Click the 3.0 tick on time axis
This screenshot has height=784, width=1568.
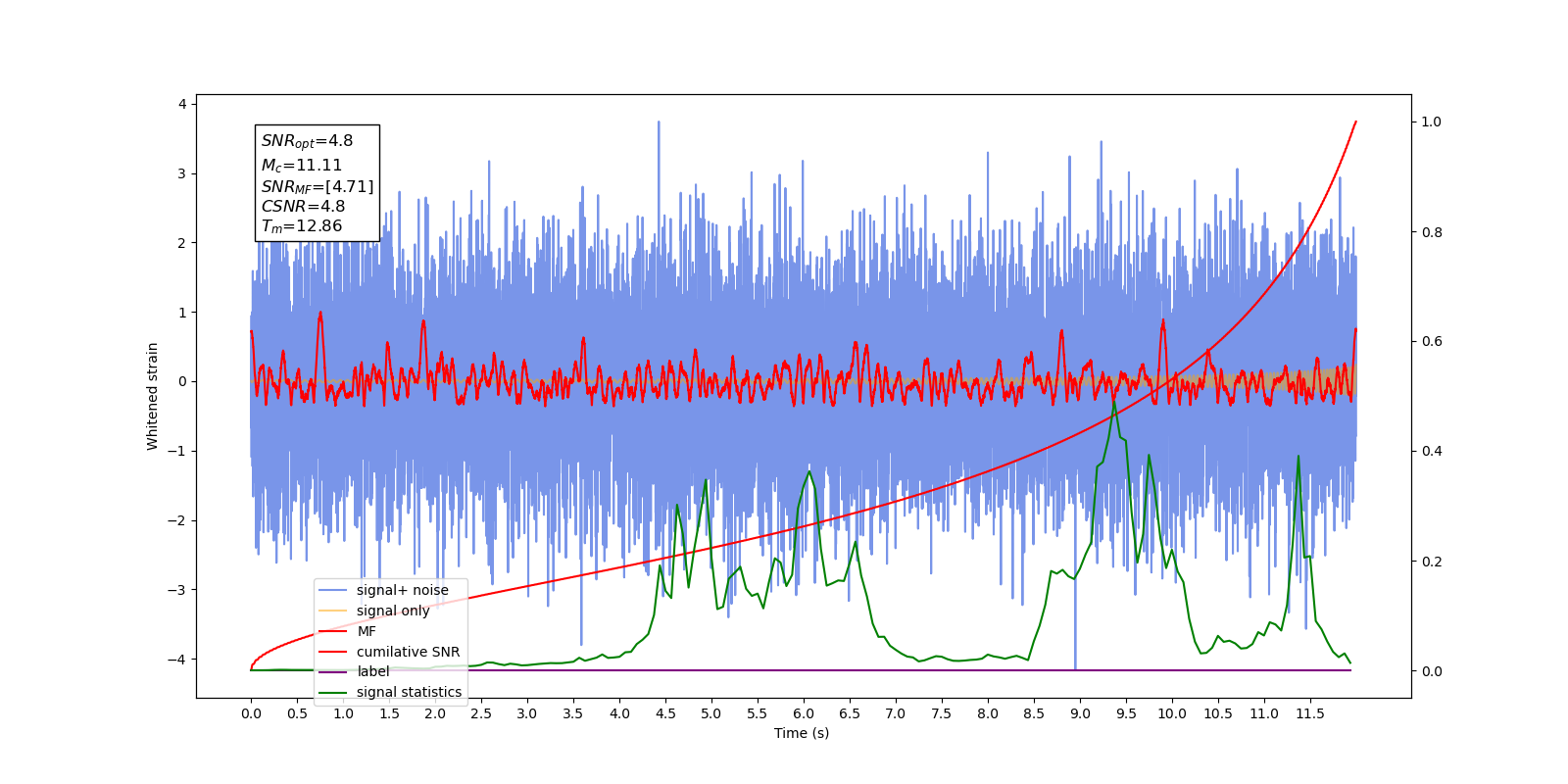(x=527, y=713)
